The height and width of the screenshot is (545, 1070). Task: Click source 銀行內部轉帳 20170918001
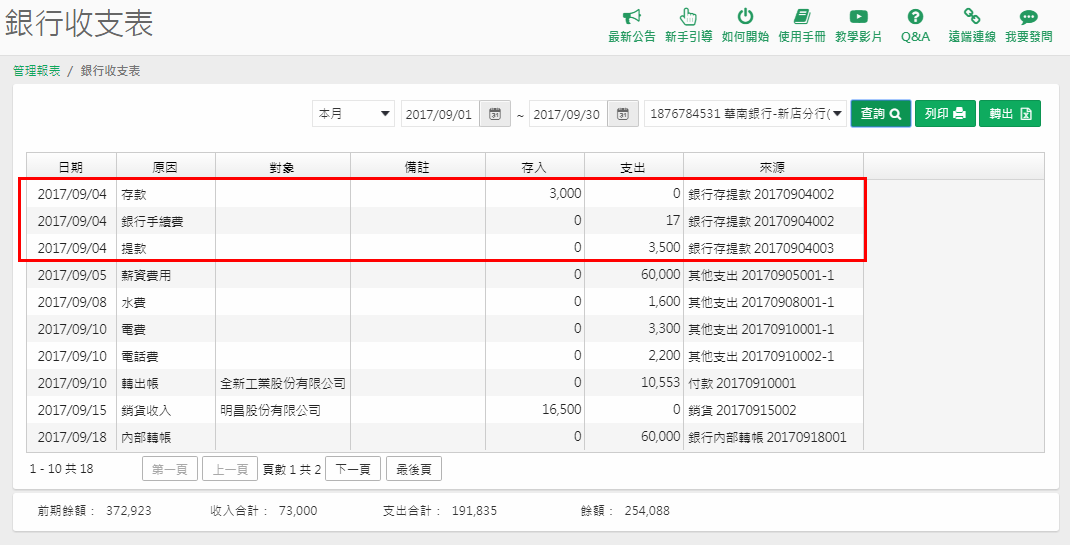(x=767, y=437)
